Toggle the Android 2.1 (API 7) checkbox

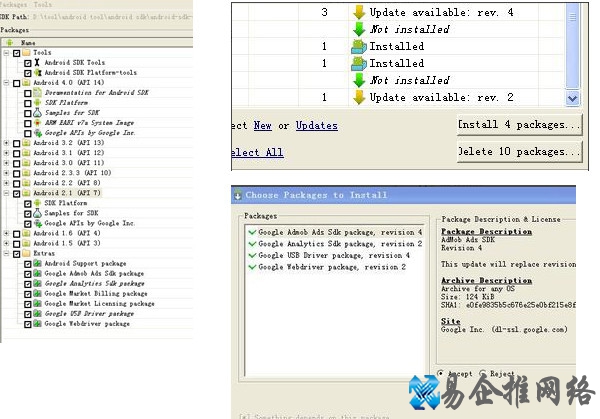[16, 193]
